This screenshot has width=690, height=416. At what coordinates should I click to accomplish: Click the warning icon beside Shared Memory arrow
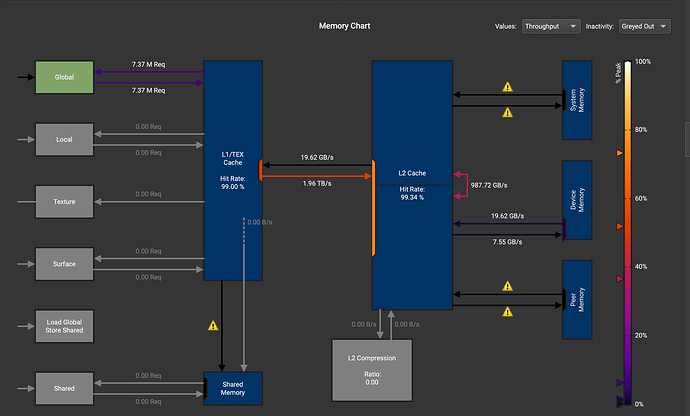tap(213, 326)
